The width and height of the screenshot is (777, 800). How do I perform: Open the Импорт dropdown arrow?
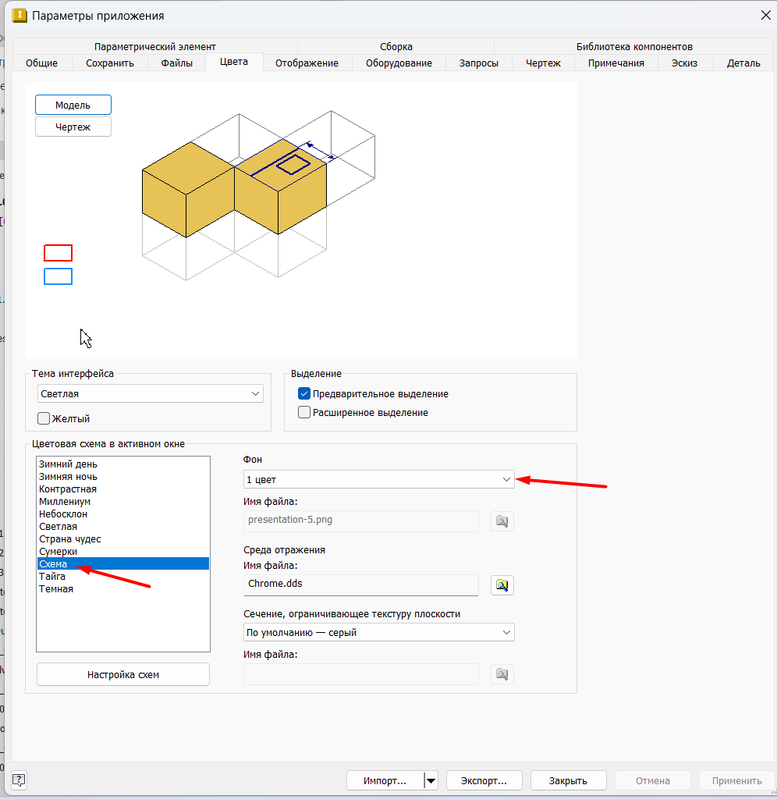(431, 781)
